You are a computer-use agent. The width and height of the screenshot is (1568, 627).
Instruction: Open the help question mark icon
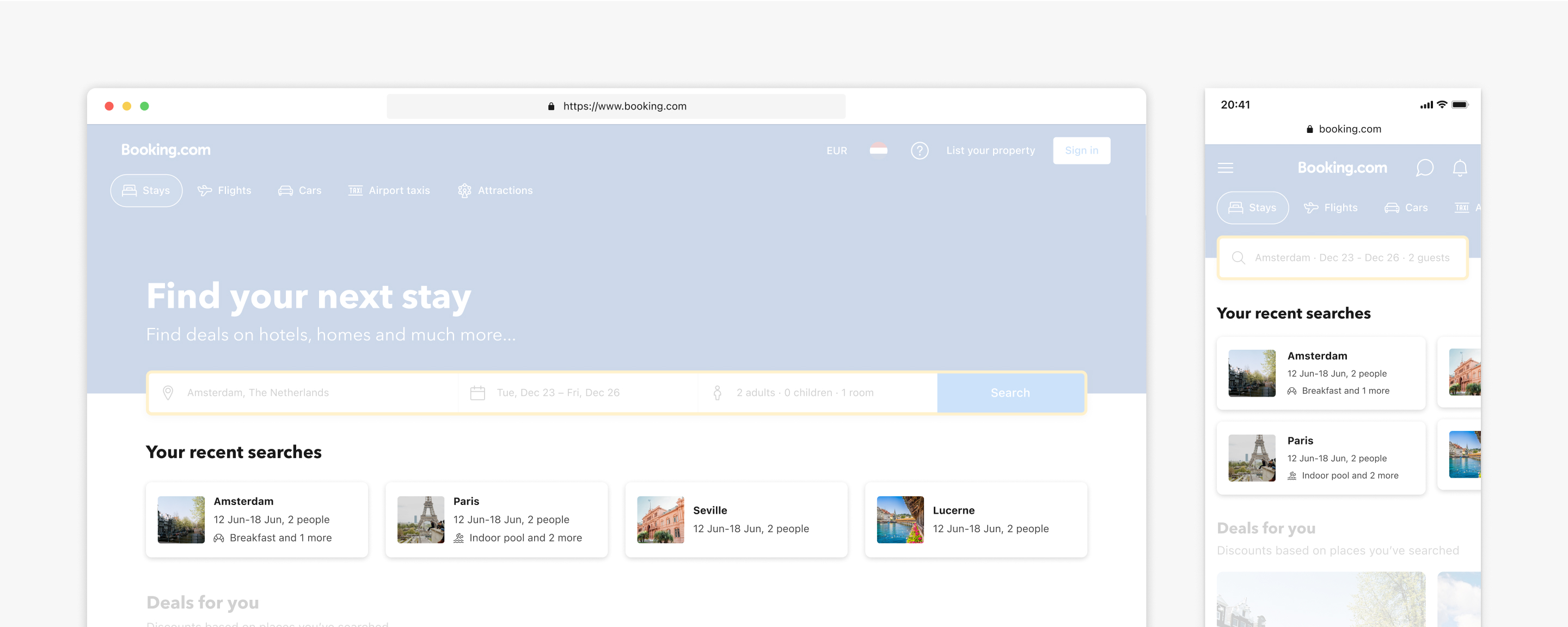coord(919,150)
